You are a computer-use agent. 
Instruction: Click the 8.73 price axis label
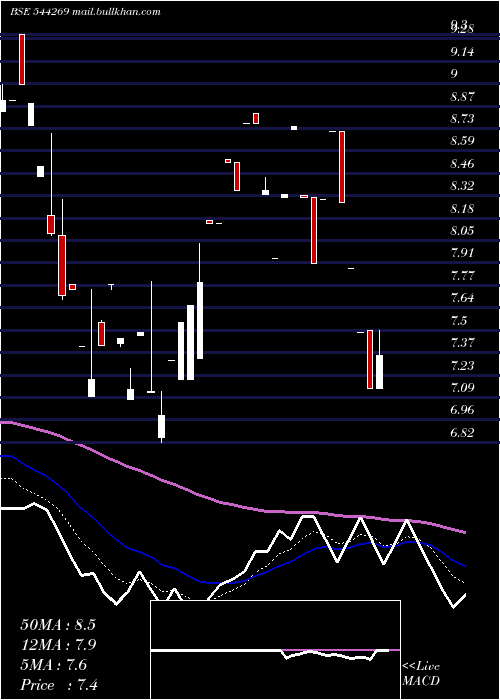click(x=462, y=119)
